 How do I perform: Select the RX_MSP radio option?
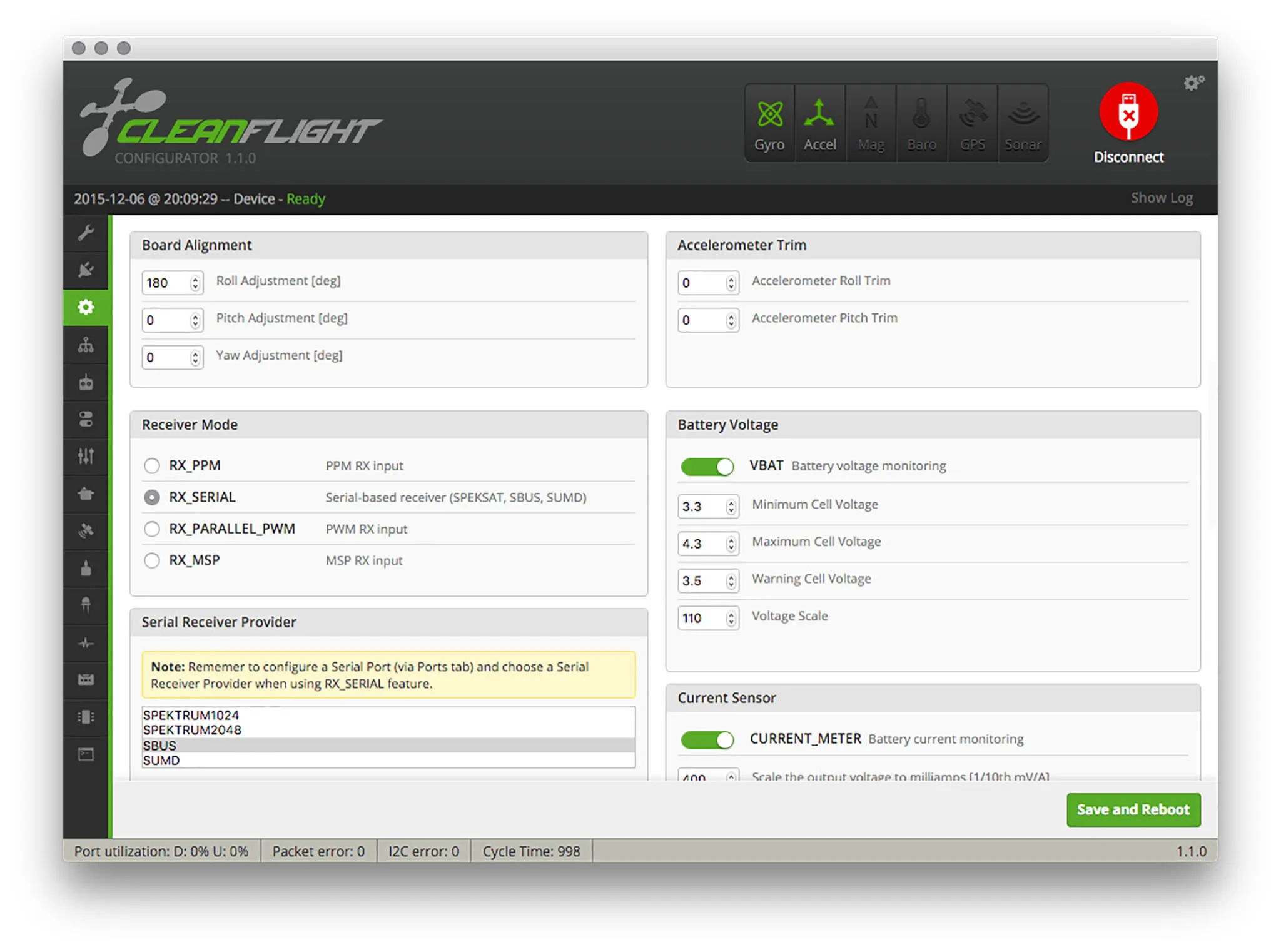(x=152, y=560)
